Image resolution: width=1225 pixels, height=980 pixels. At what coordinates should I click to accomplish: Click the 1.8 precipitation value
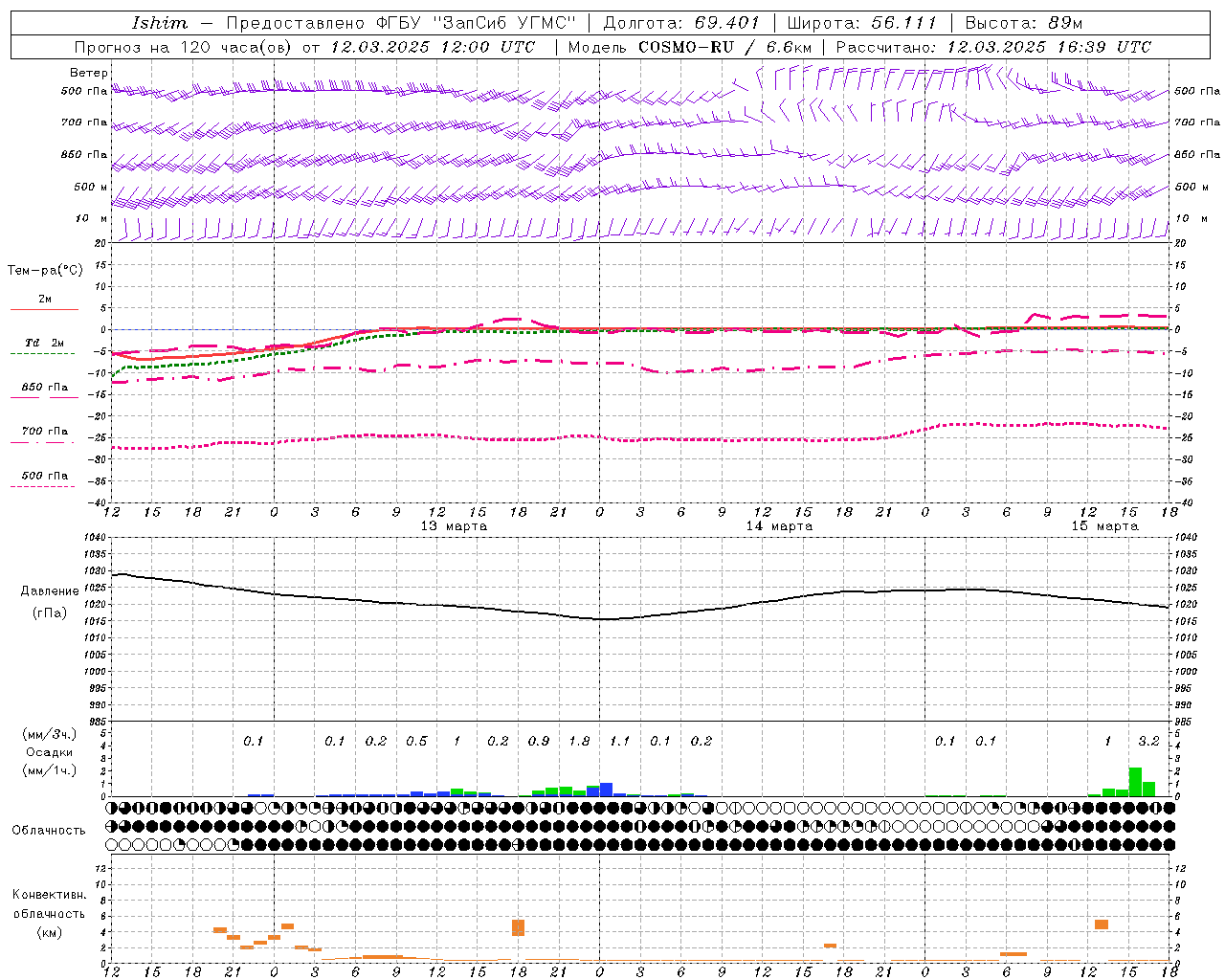click(579, 742)
